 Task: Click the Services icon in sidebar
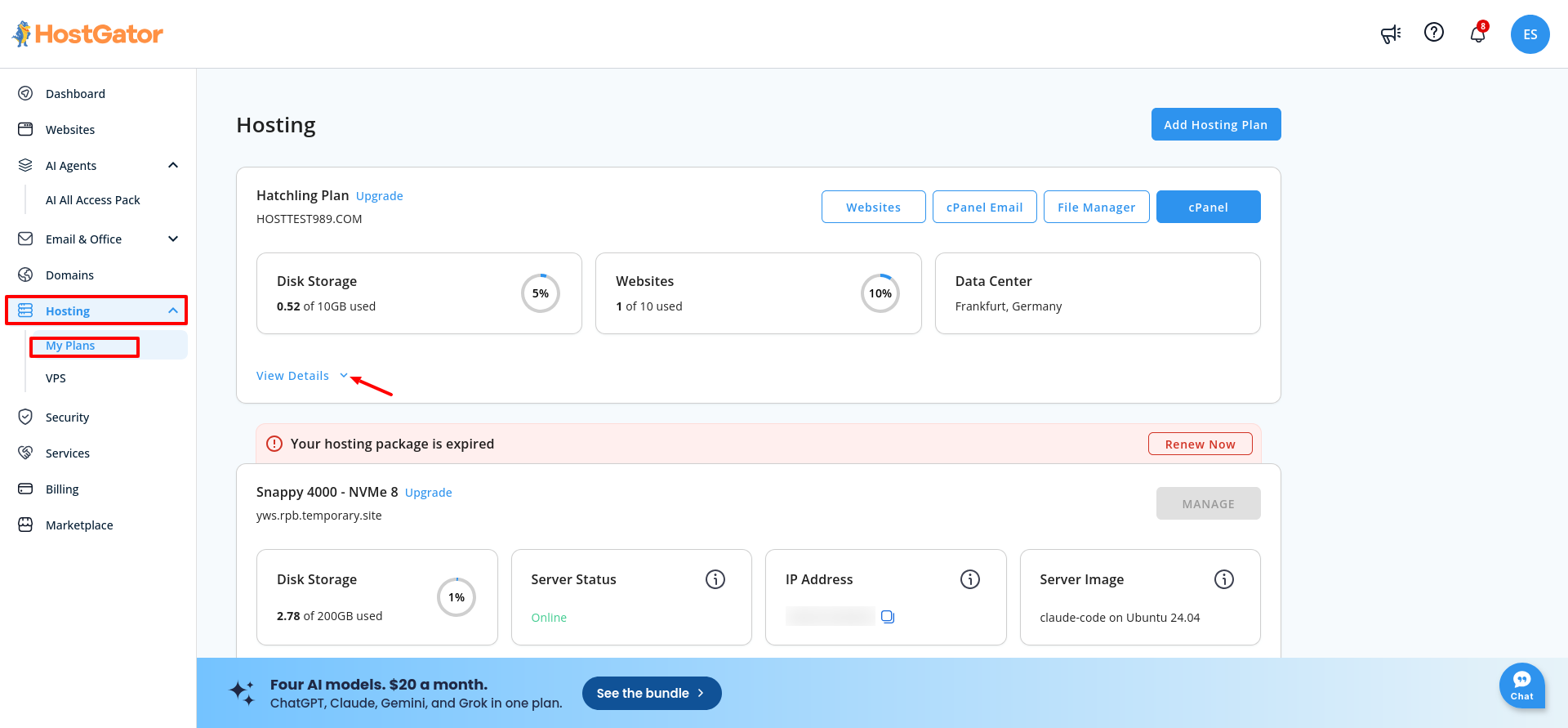25,453
